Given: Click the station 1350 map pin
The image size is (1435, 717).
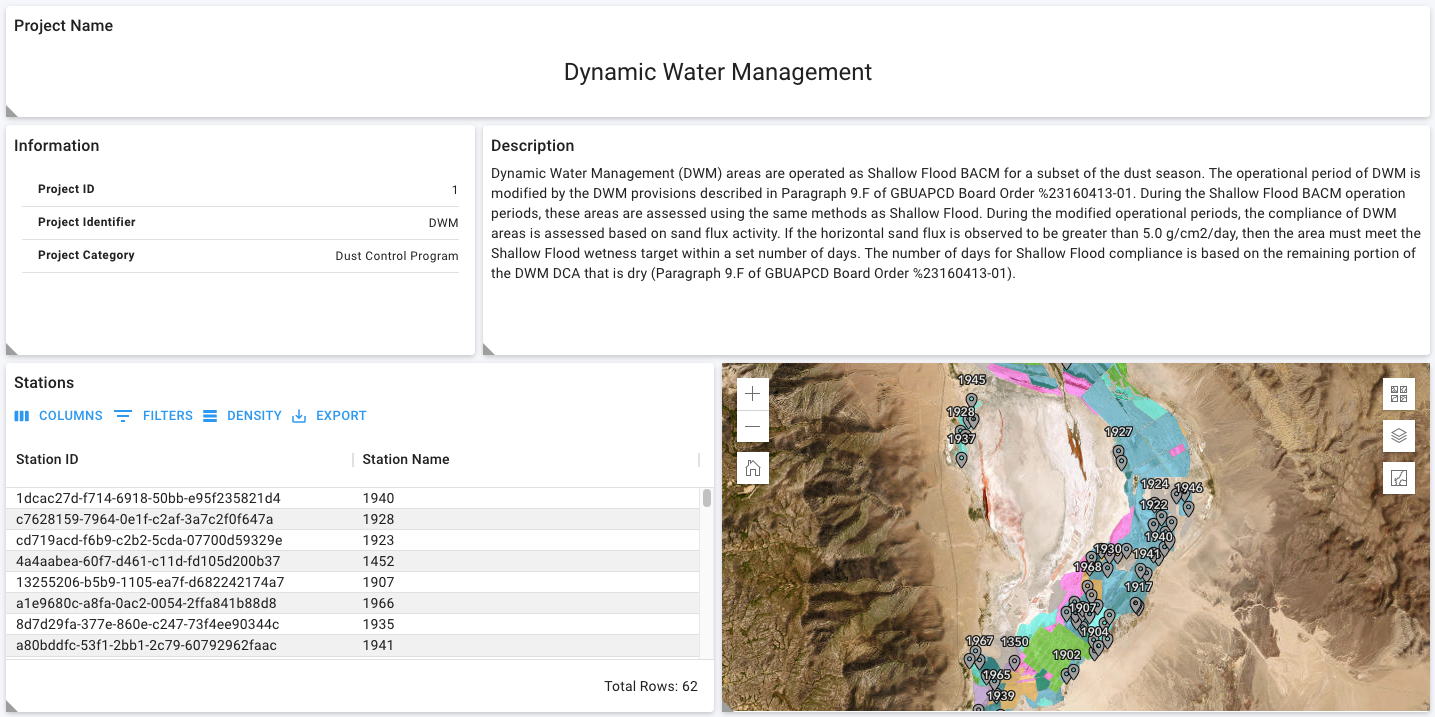Looking at the screenshot, I should 1015,661.
